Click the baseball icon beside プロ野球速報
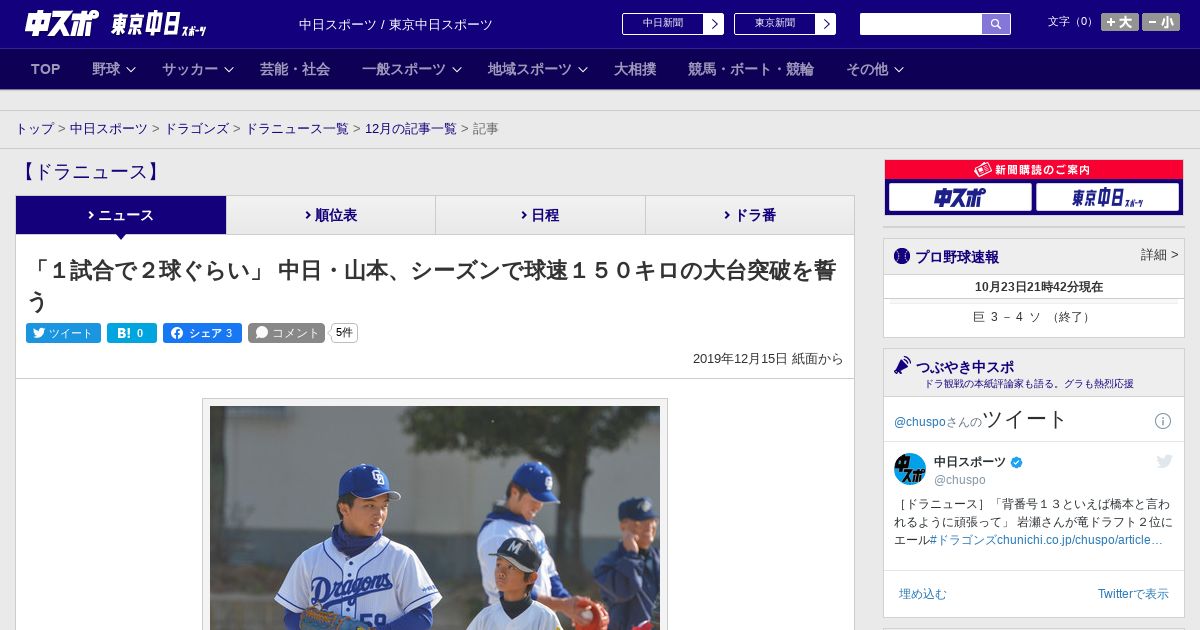Screen dimensions: 1200x630 tap(902, 256)
